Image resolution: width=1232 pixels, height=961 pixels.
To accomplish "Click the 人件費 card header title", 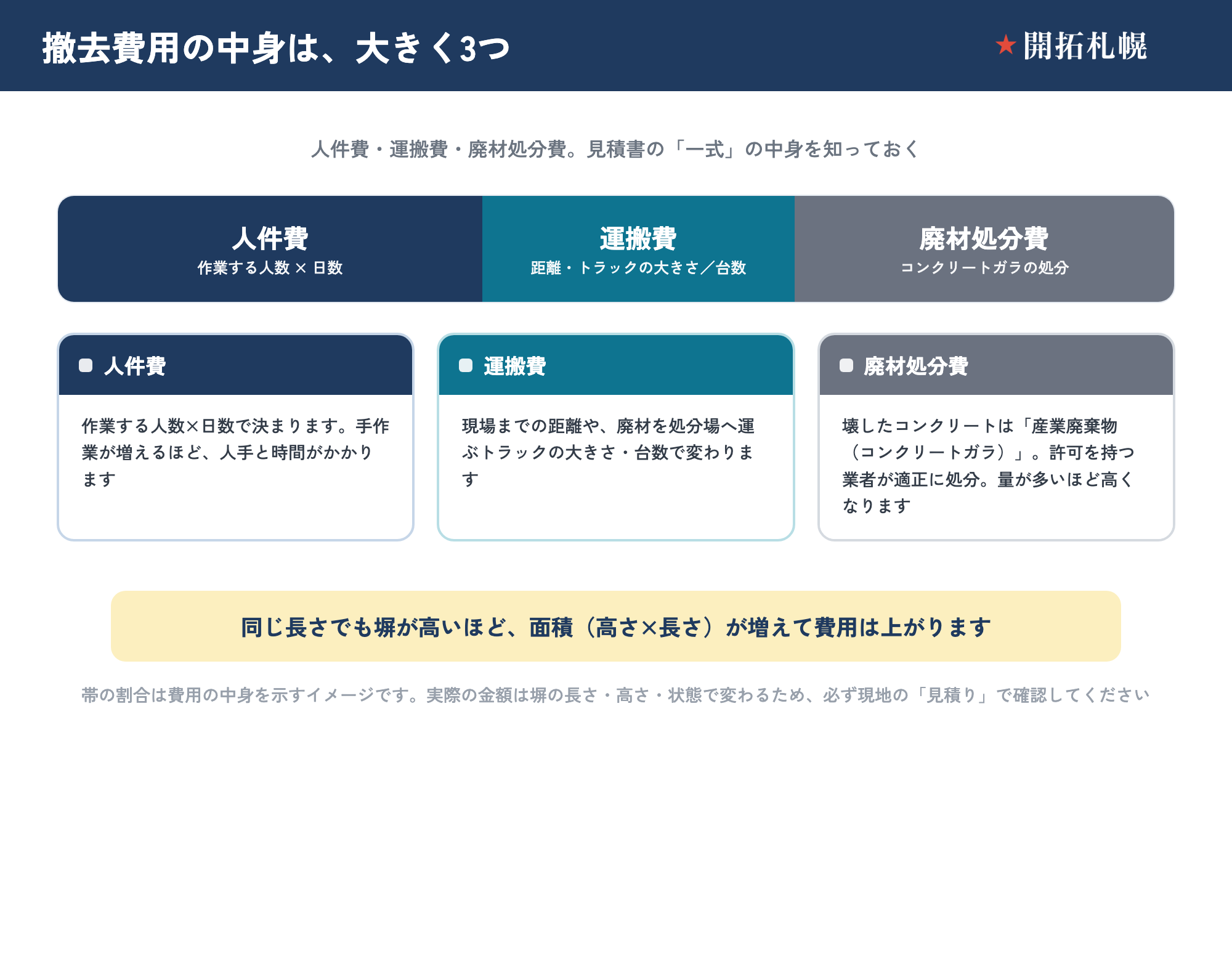I will 135,366.
